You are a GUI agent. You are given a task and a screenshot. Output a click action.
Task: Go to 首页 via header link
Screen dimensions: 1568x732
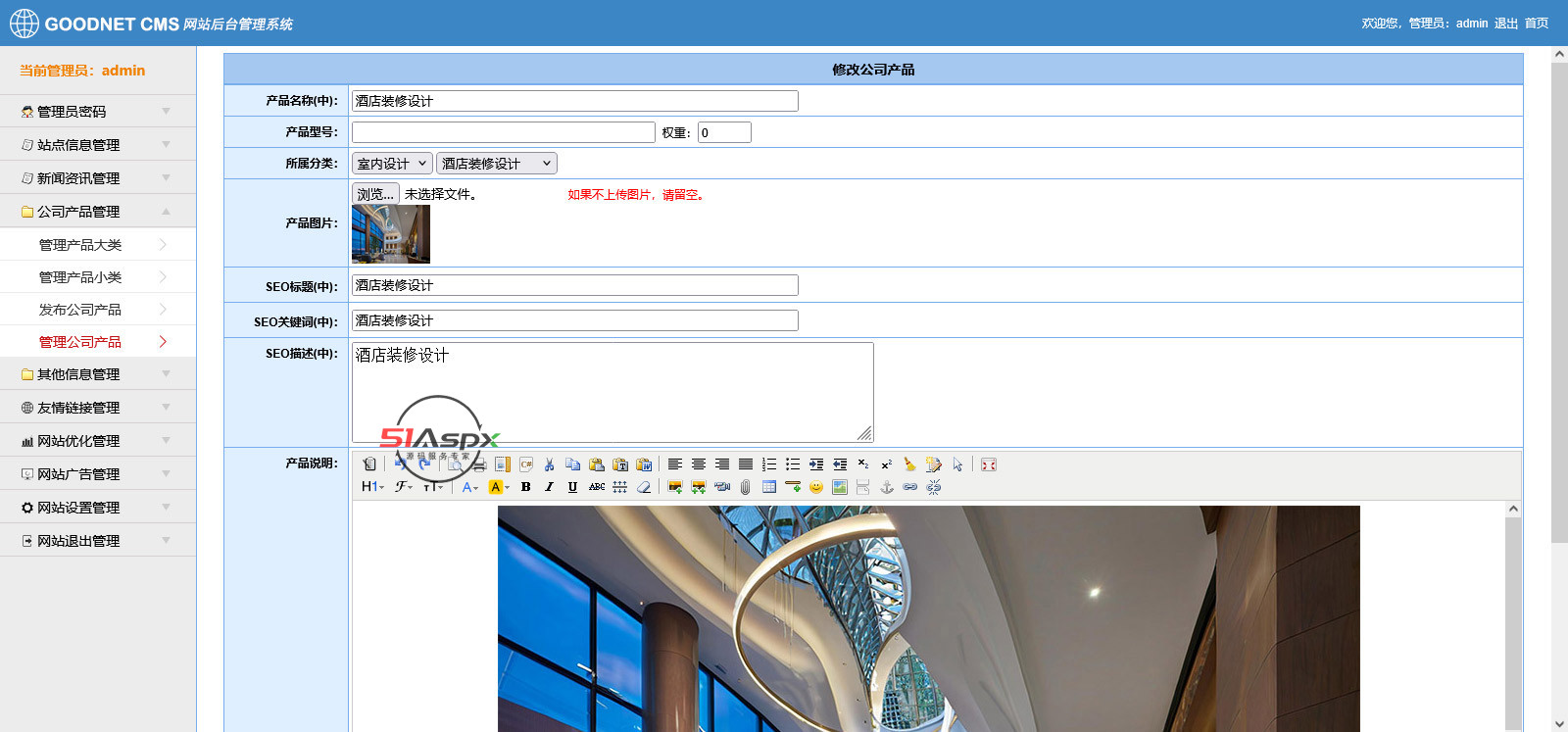(x=1537, y=24)
